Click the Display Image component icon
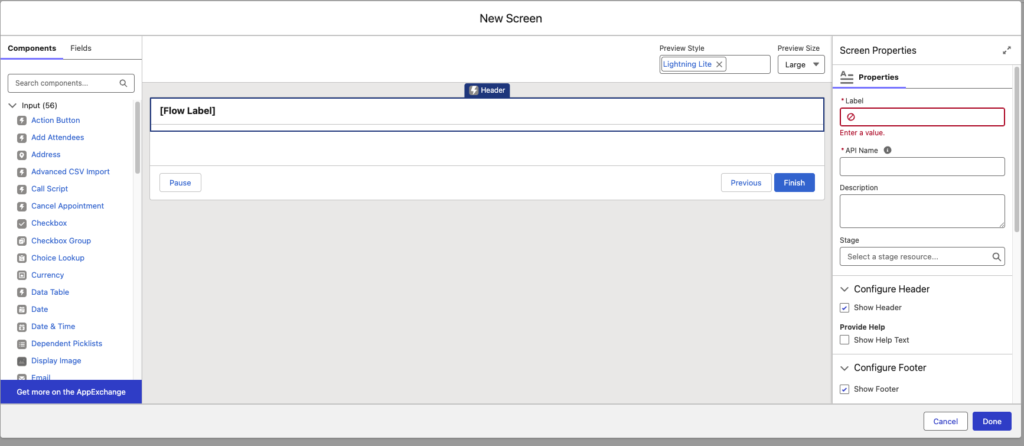Screen dimensions: 1024x446 pos(22,361)
